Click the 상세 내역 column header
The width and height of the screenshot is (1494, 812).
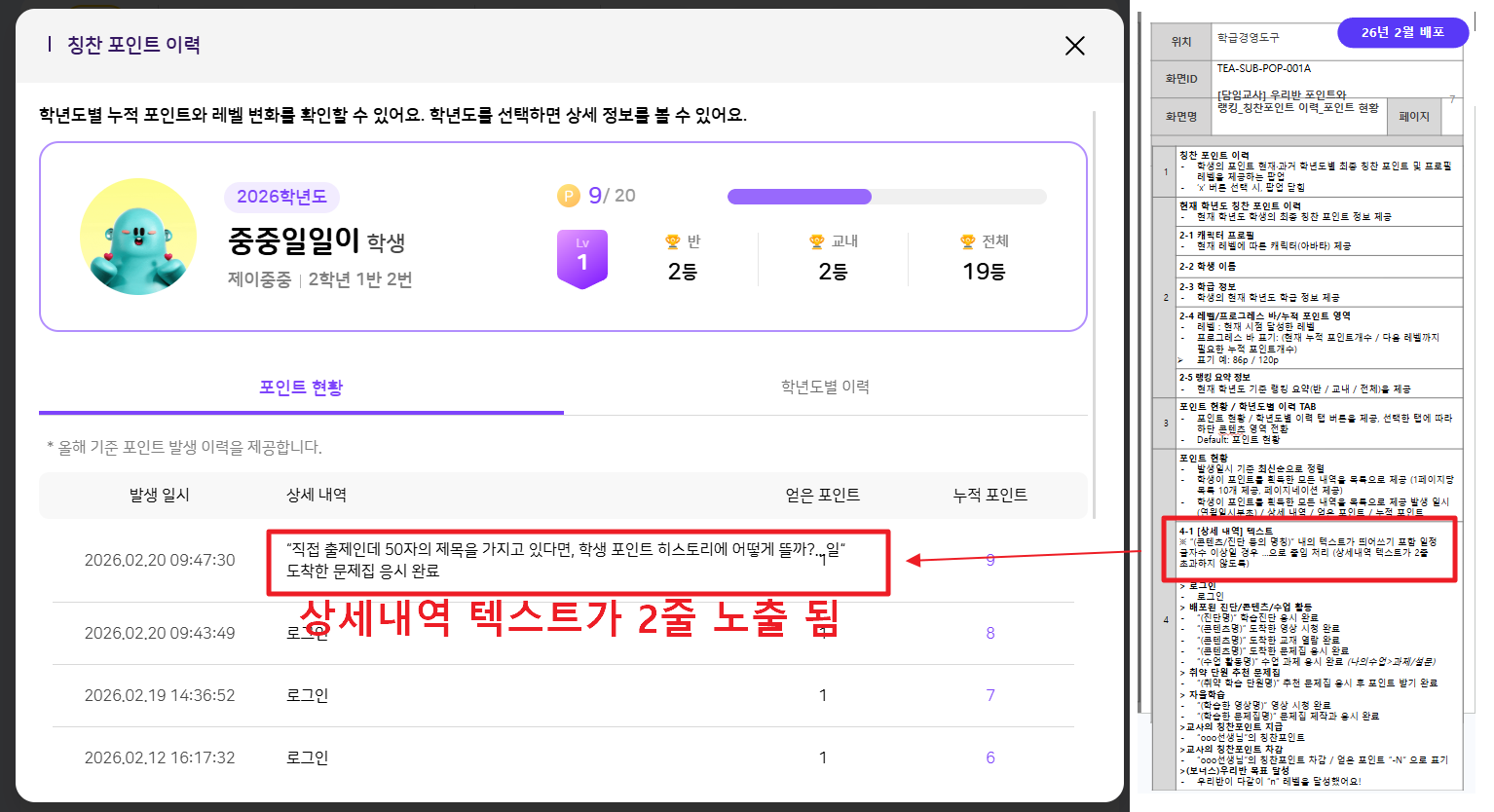tap(317, 495)
